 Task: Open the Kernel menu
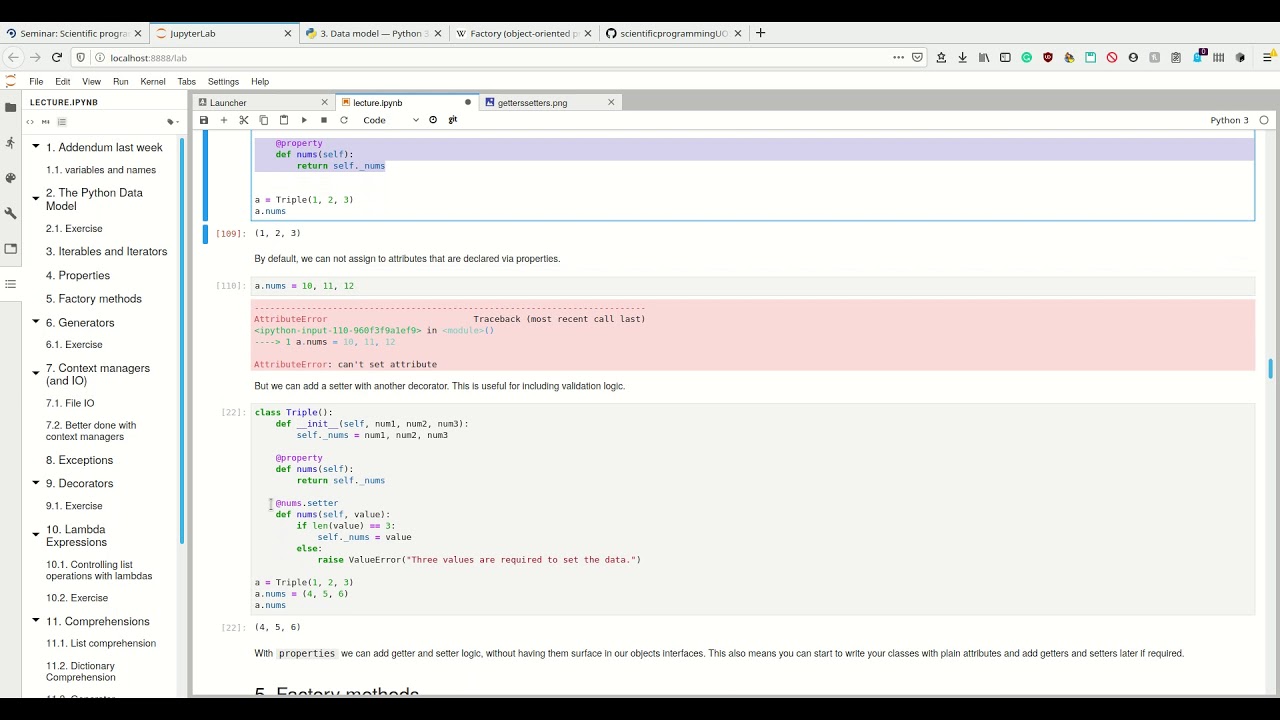click(x=153, y=81)
